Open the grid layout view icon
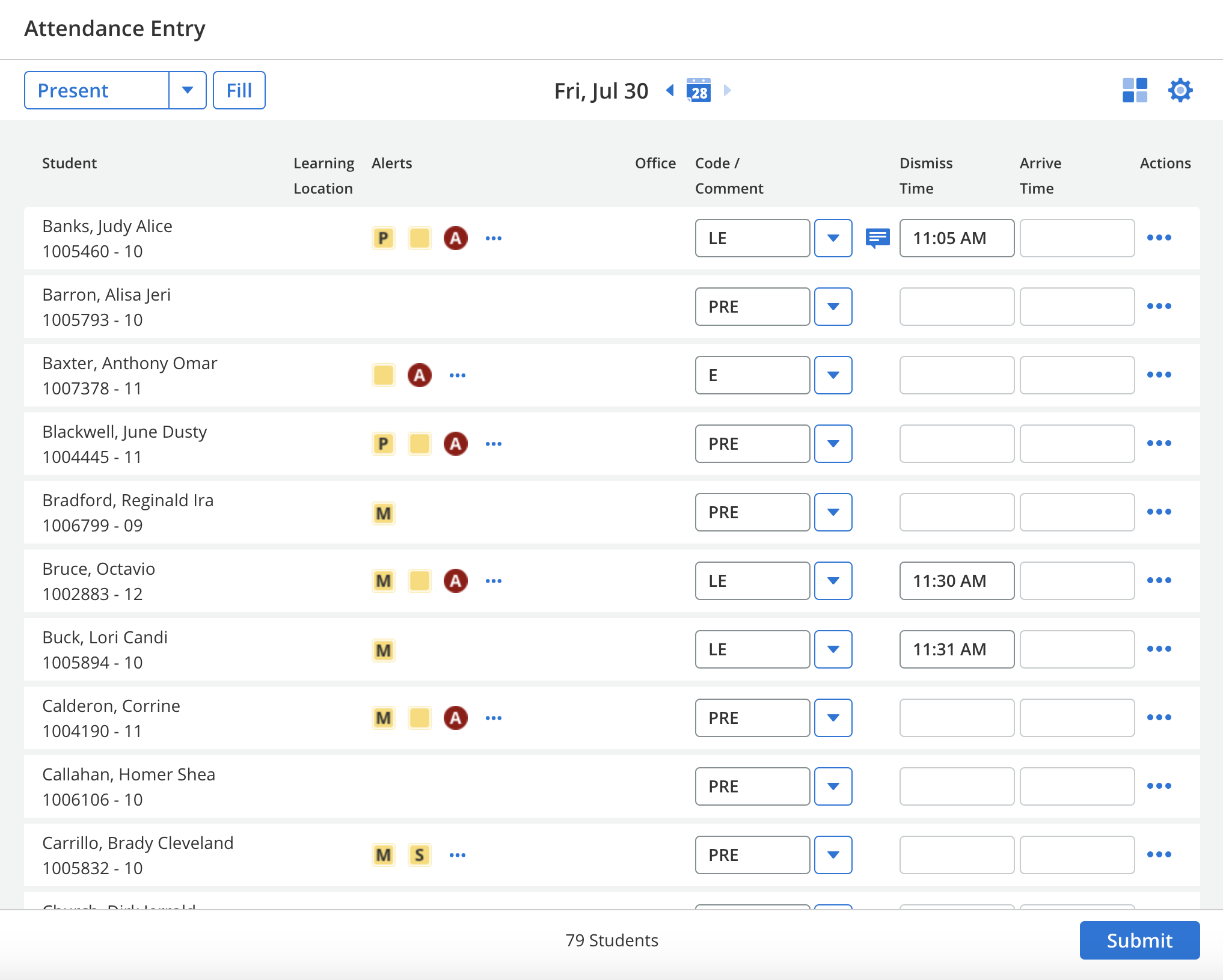Viewport: 1223px width, 980px height. (x=1134, y=90)
